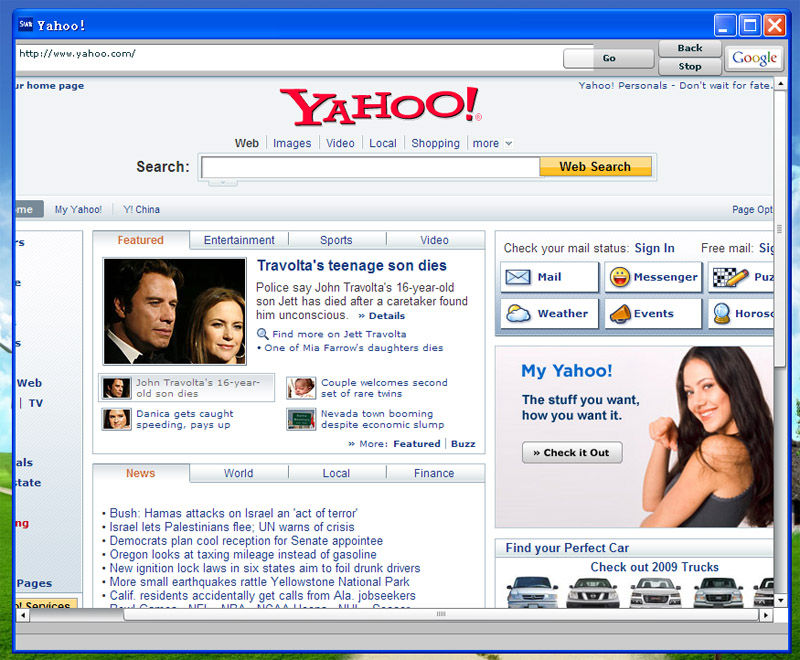Click the Buzz link
Image resolution: width=800 pixels, height=660 pixels.
pos(463,444)
